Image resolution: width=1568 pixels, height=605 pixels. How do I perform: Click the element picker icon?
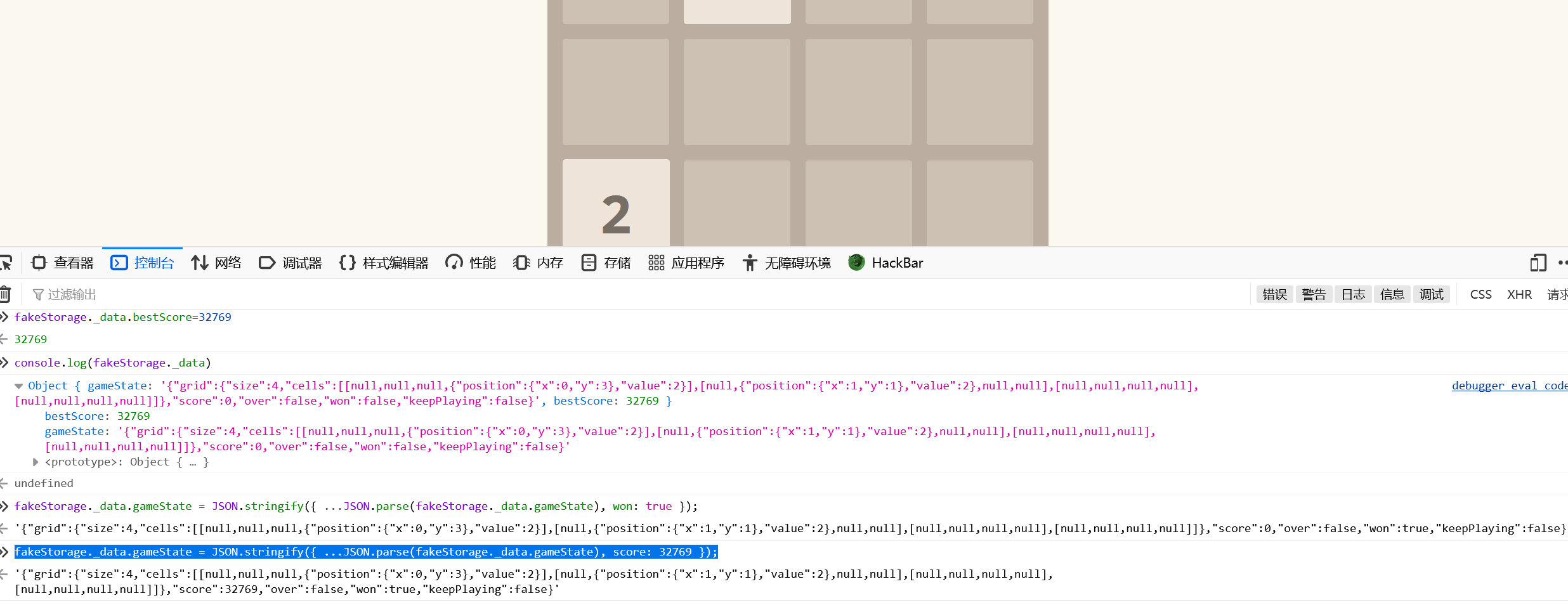6,263
